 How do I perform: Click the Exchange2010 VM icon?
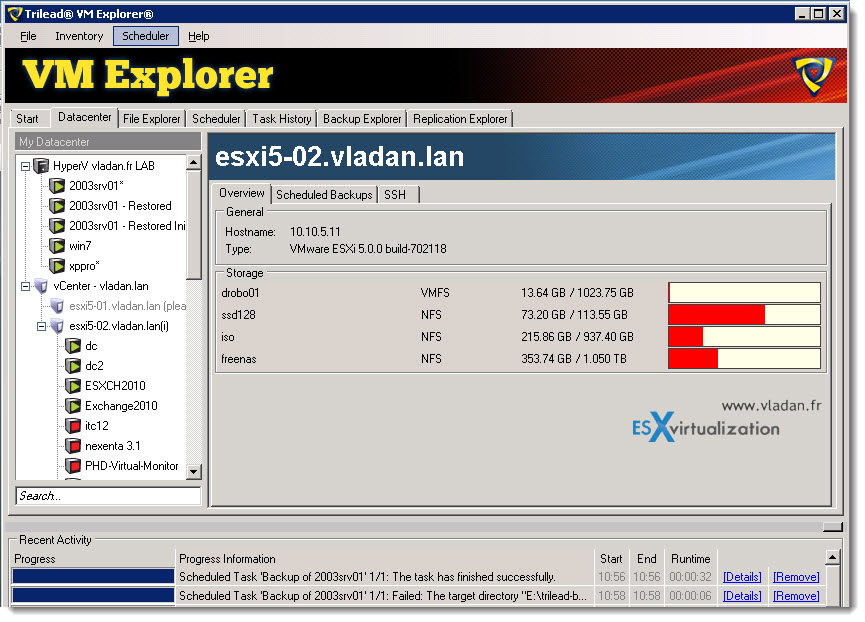tap(73, 406)
